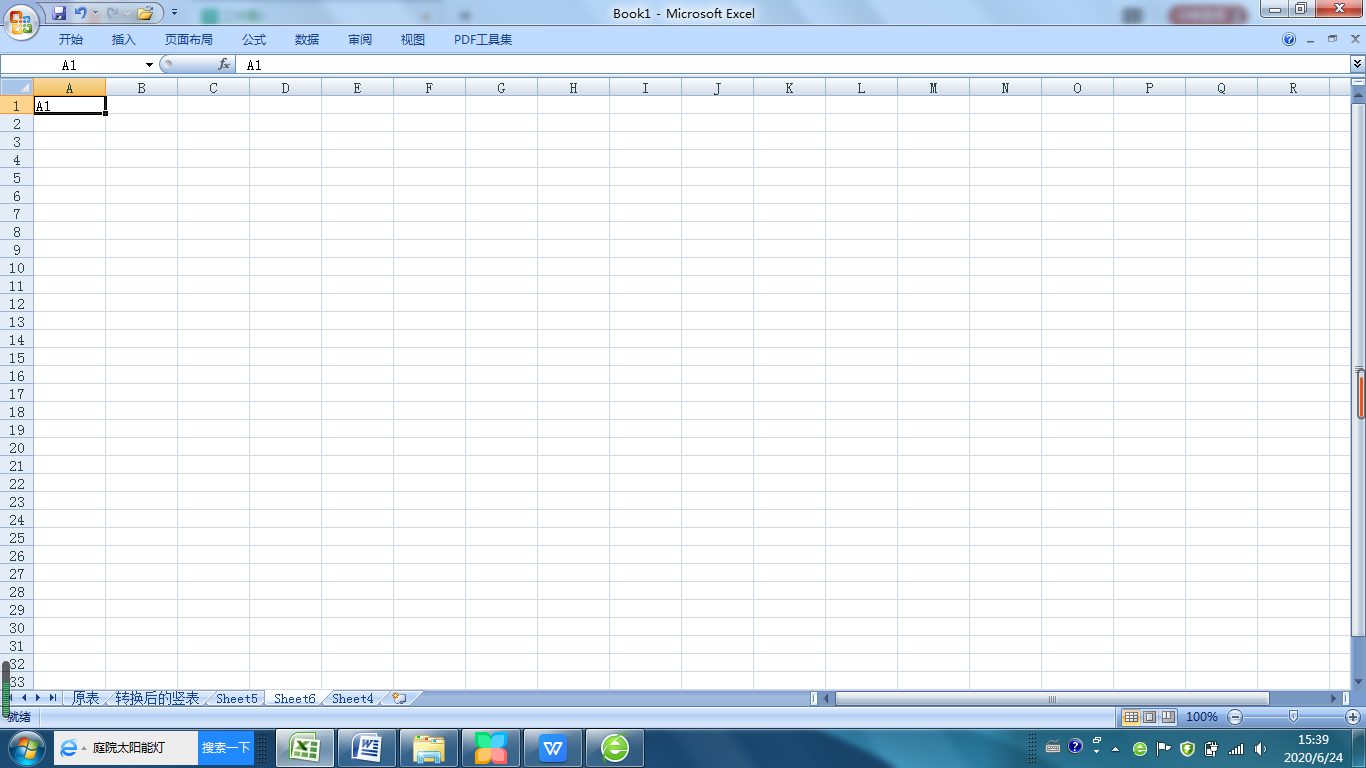
Task: Open the colorful four-petal taskbar app
Action: 491,748
